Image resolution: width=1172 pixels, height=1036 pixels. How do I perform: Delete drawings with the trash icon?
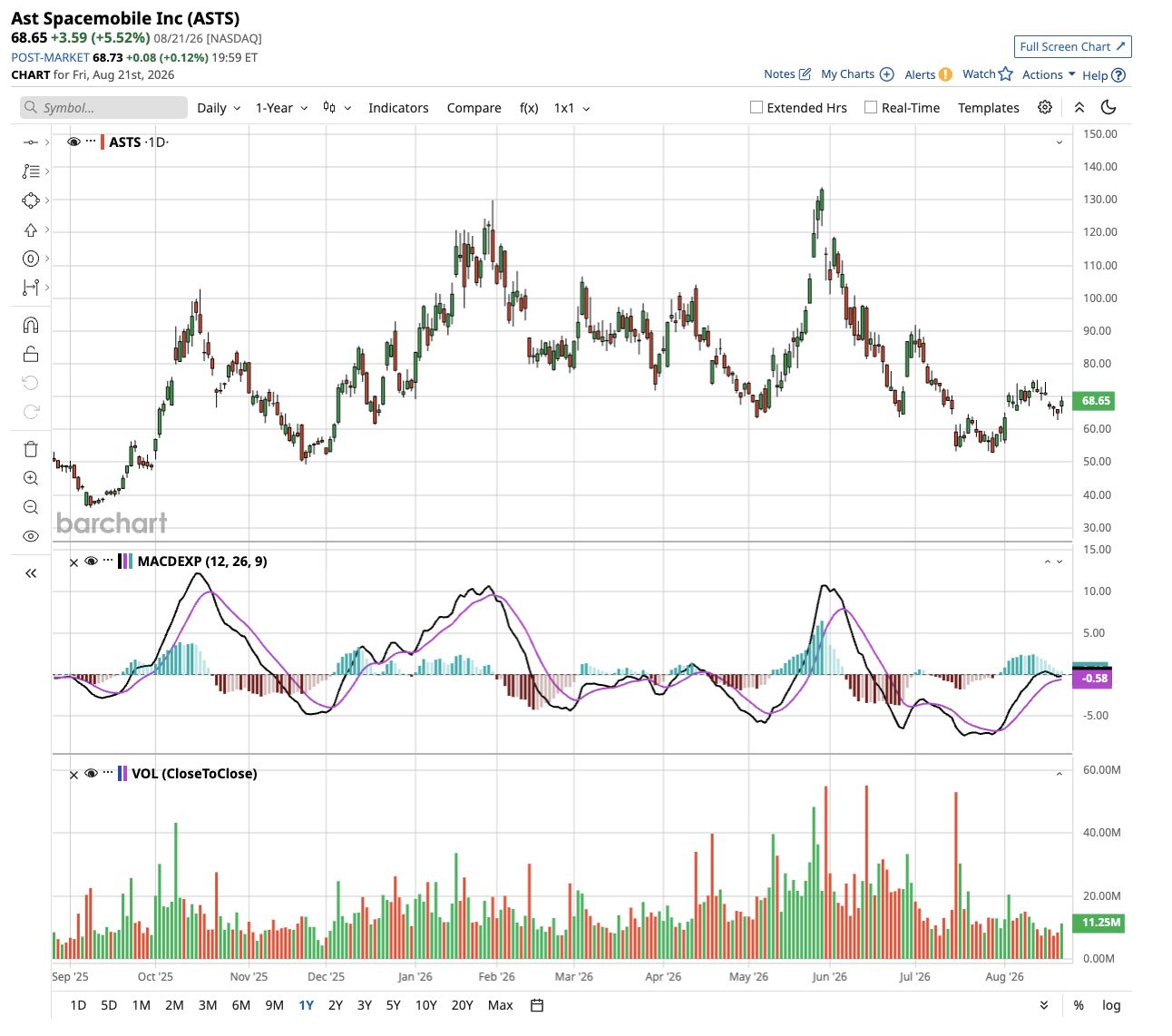[31, 449]
